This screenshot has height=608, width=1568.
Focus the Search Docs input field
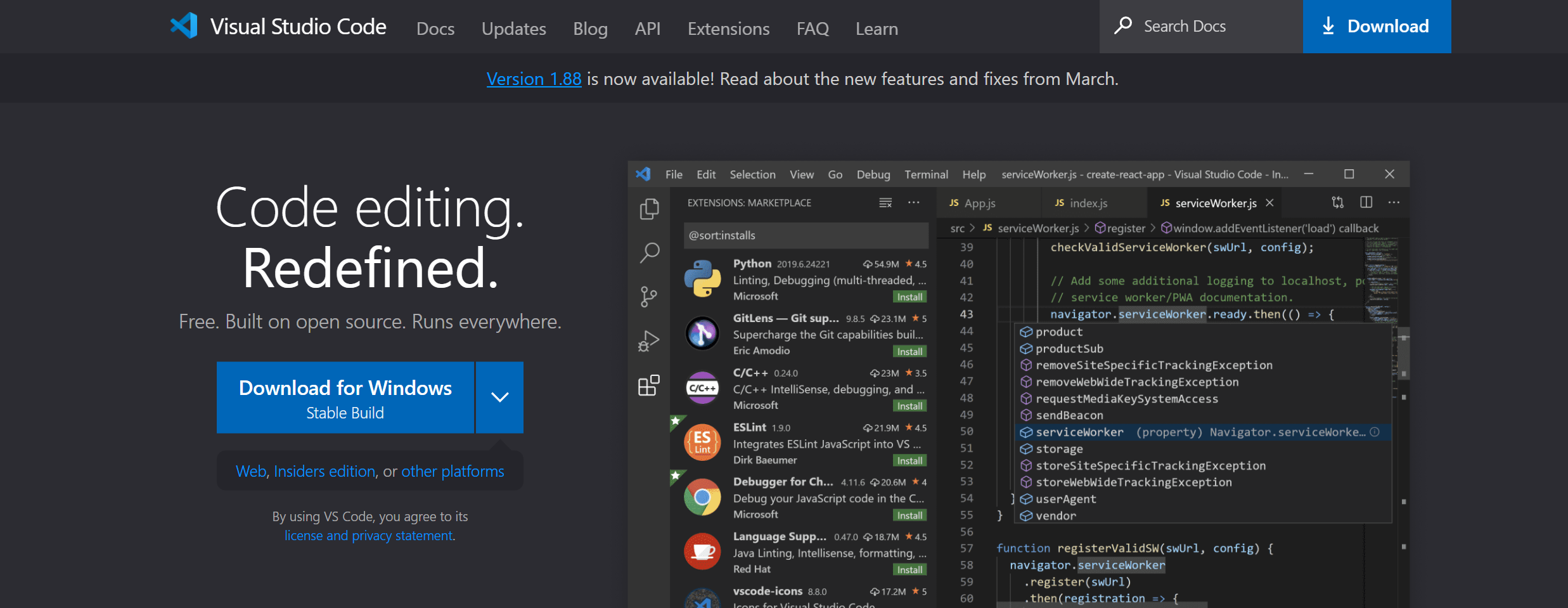pos(1201,26)
